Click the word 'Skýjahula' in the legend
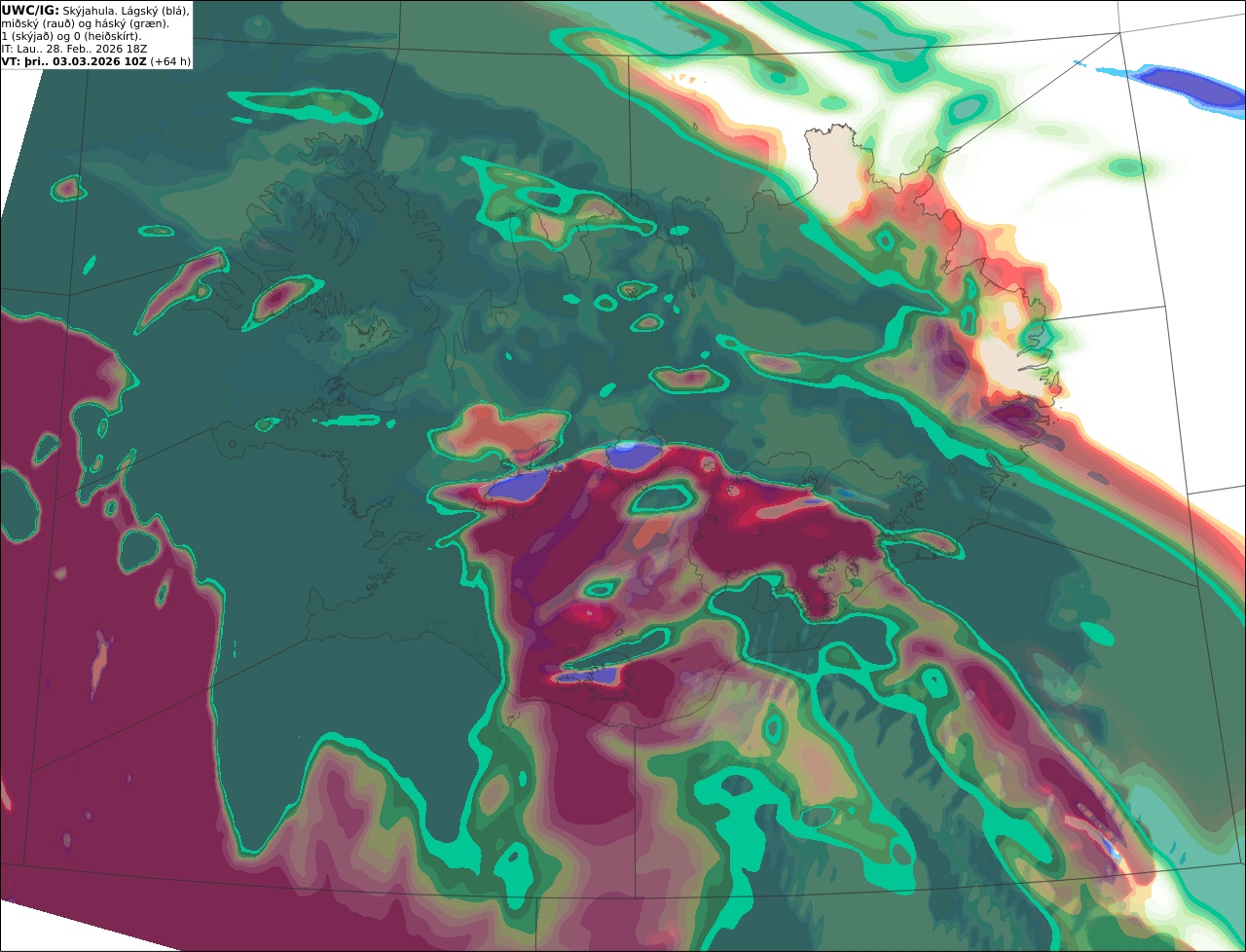Image resolution: width=1246 pixels, height=952 pixels. click(89, 10)
